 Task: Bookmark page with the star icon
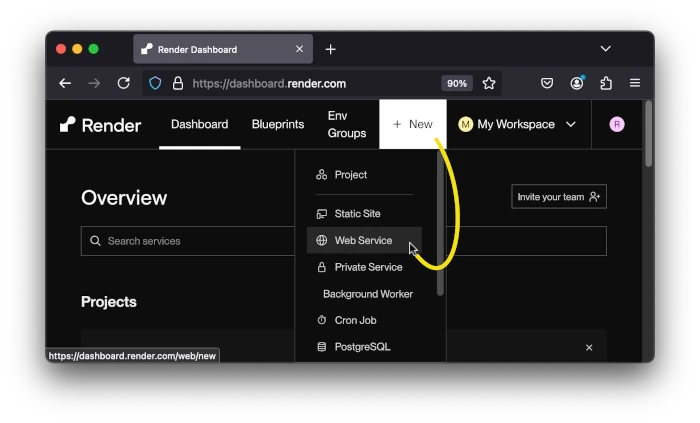pyautogui.click(x=489, y=83)
